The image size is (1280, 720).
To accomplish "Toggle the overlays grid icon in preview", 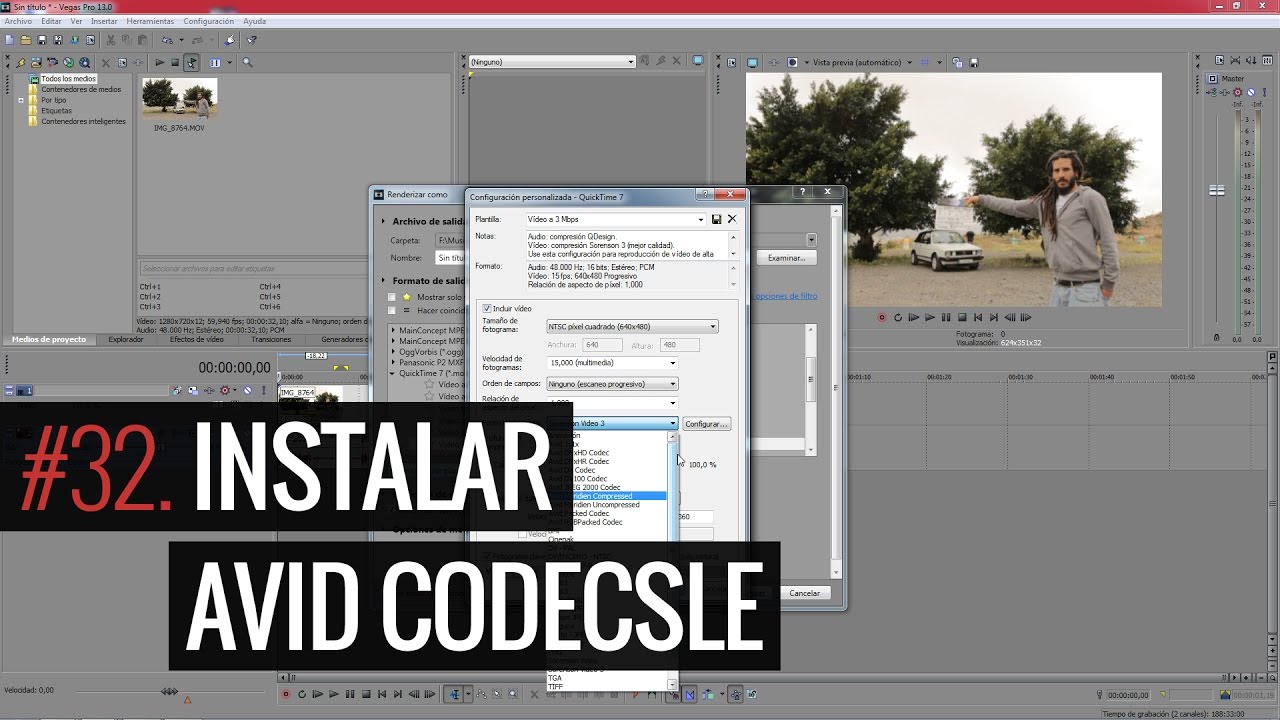I will tap(925, 62).
